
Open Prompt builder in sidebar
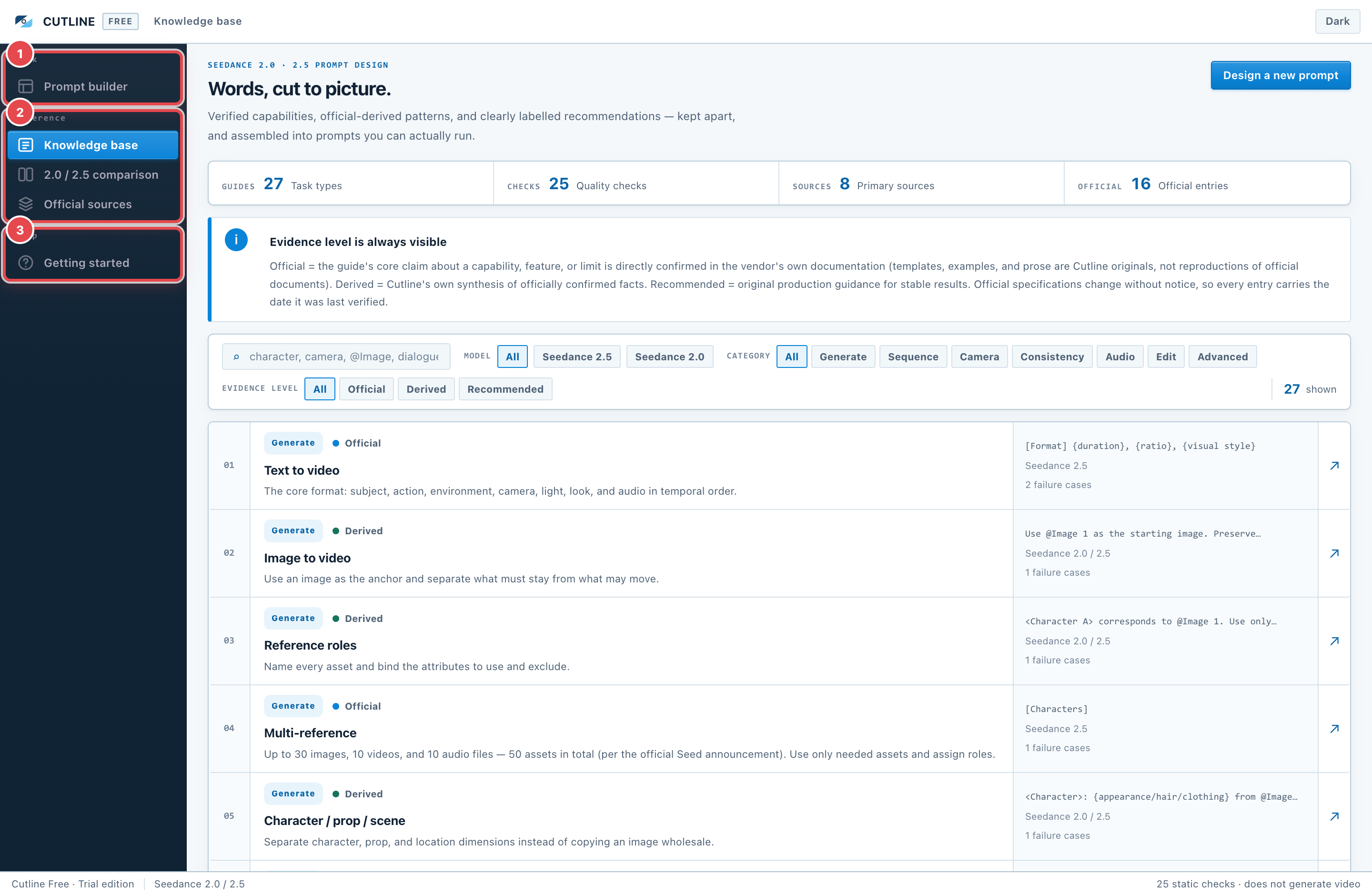pos(93,86)
